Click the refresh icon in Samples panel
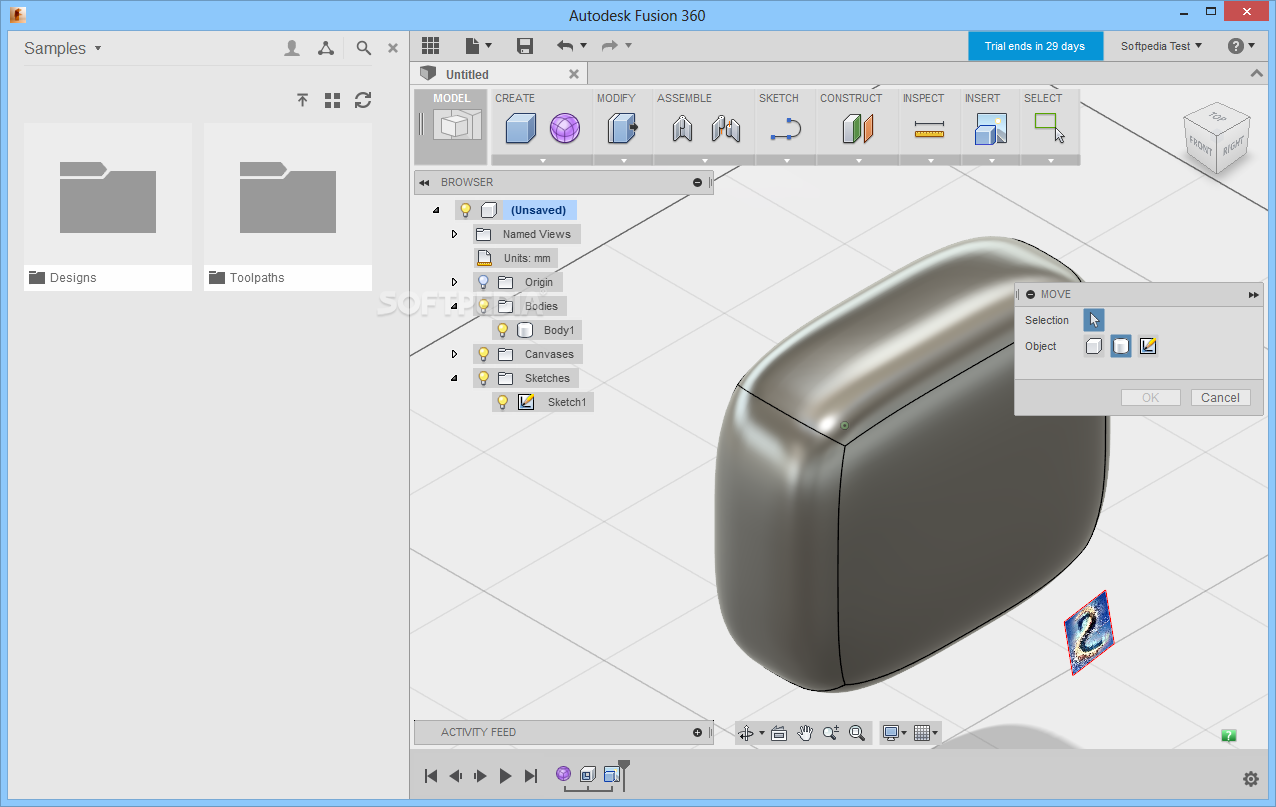This screenshot has width=1276, height=807. 363,100
